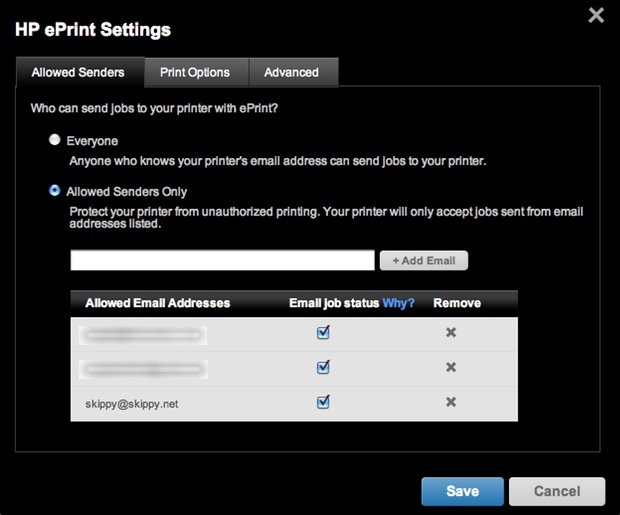Image resolution: width=620 pixels, height=515 pixels.
Task: Toggle email job status for second address
Action: [323, 368]
